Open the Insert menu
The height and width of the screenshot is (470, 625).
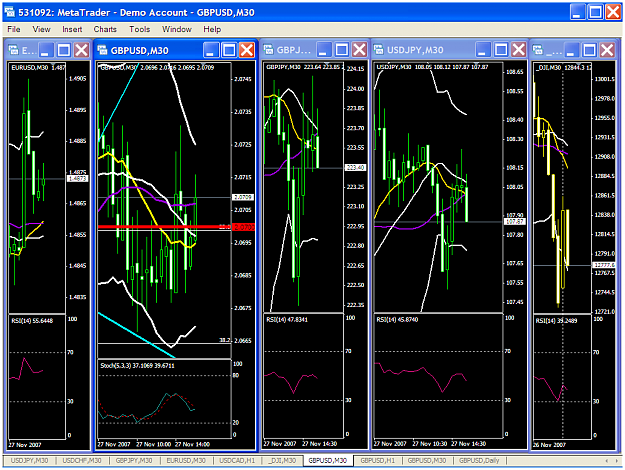tap(72, 29)
